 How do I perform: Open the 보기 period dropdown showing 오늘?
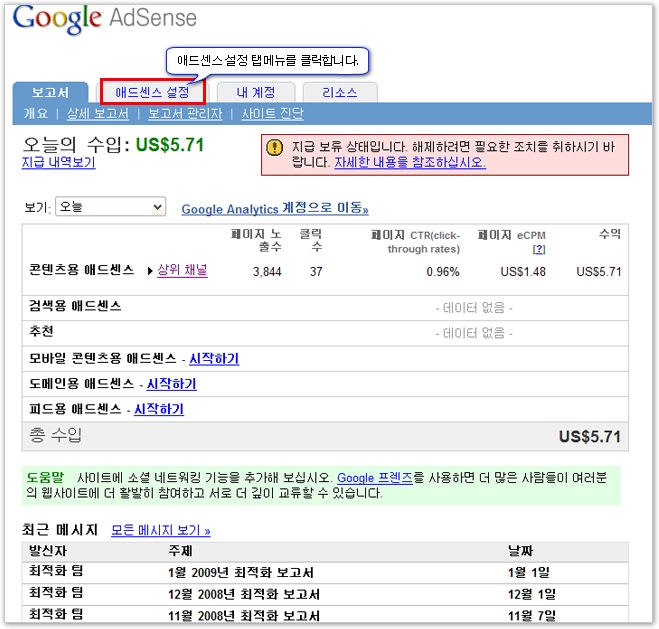pos(111,207)
